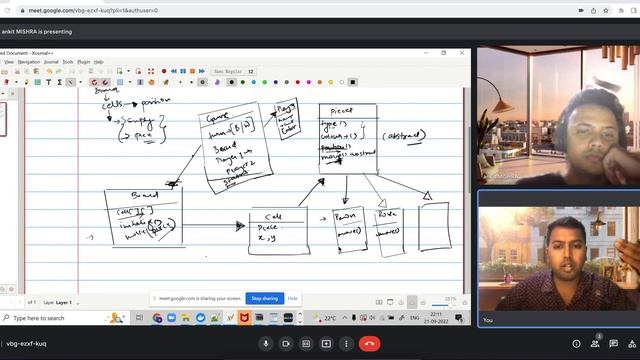Image resolution: width=640 pixels, height=360 pixels.
Task: Open the chat panel in Meet
Action: click(x=613, y=344)
